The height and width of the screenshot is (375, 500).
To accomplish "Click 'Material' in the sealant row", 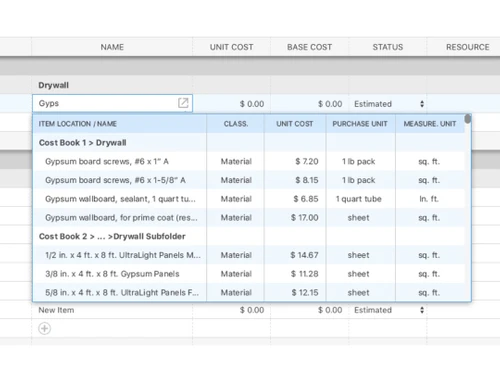I will [x=236, y=199].
